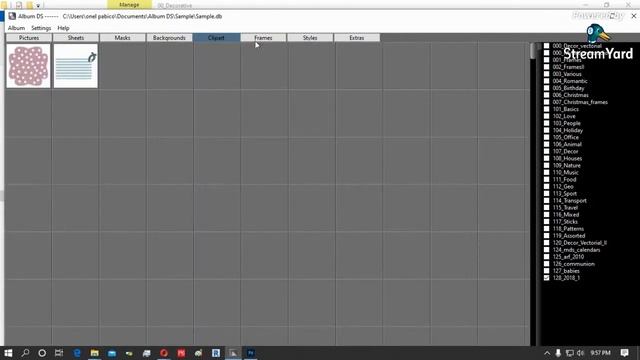Check the 101_Basics checkbox

[547, 109]
